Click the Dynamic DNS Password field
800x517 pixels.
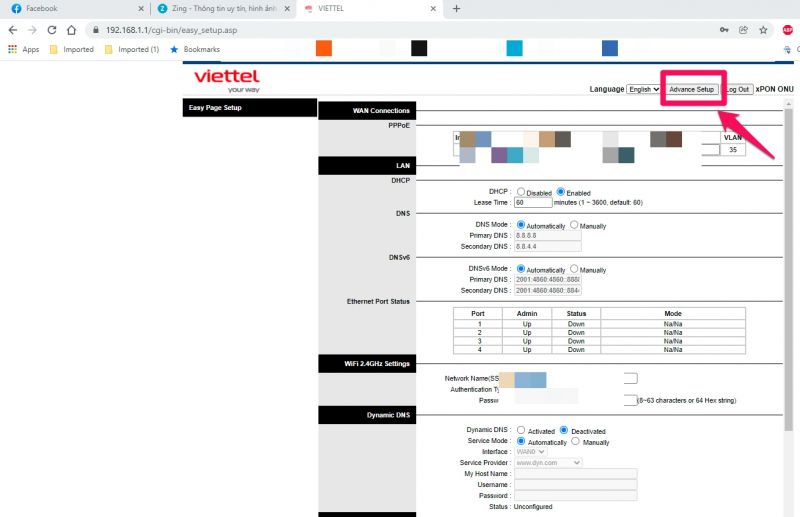pos(576,496)
